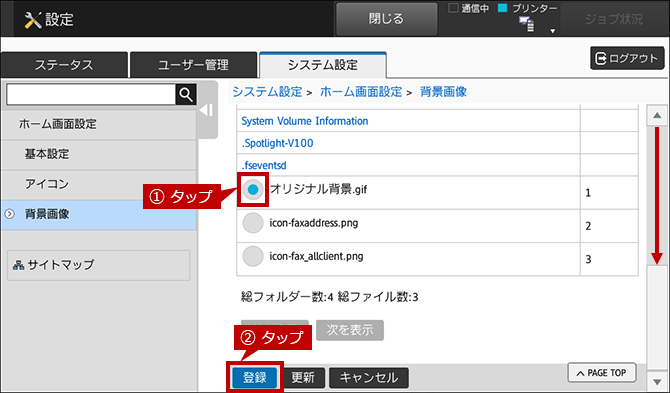Focus the sidebar search field
This screenshot has height=393, width=670.
pos(91,94)
